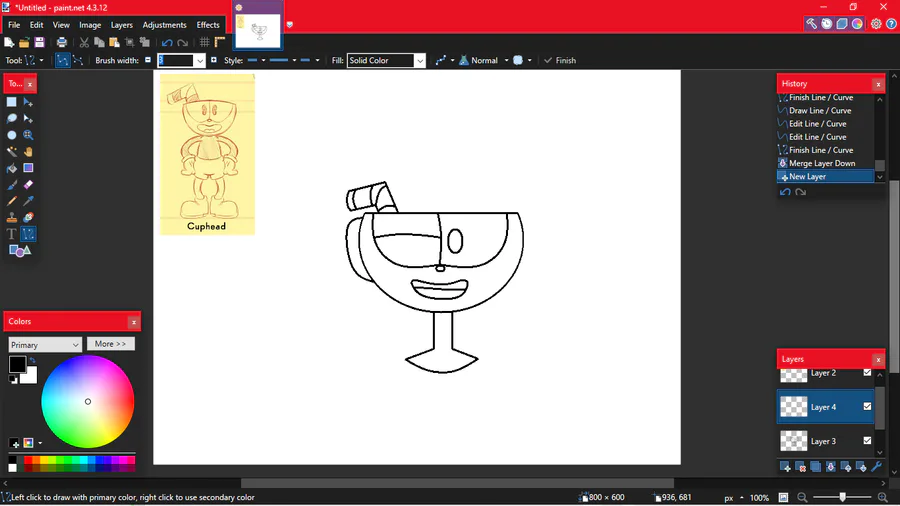The image size is (900, 506).
Task: Open the Effects menu
Action: tap(208, 25)
